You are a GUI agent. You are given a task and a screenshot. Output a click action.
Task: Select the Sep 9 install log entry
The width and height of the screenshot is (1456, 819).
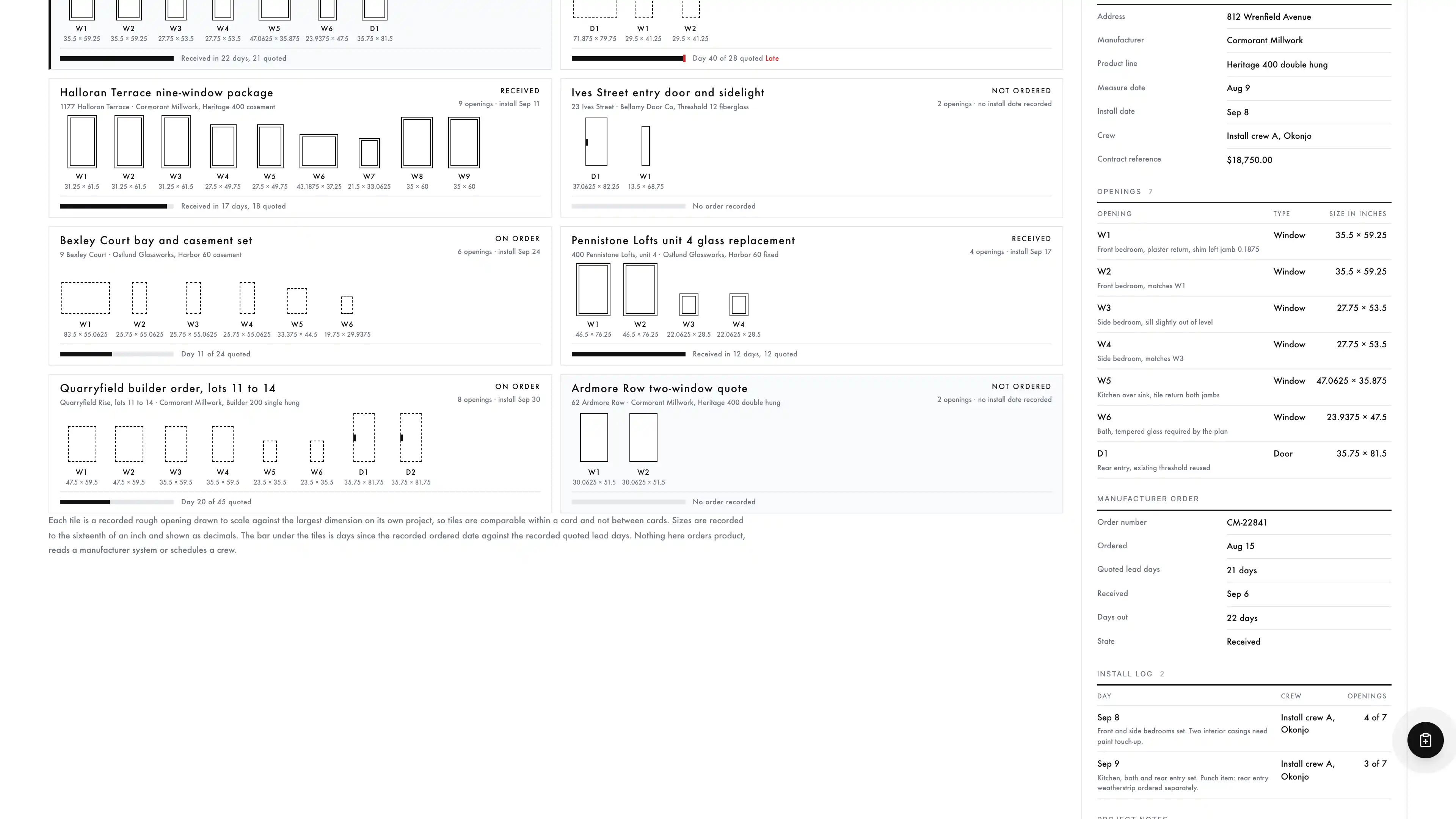1244,775
